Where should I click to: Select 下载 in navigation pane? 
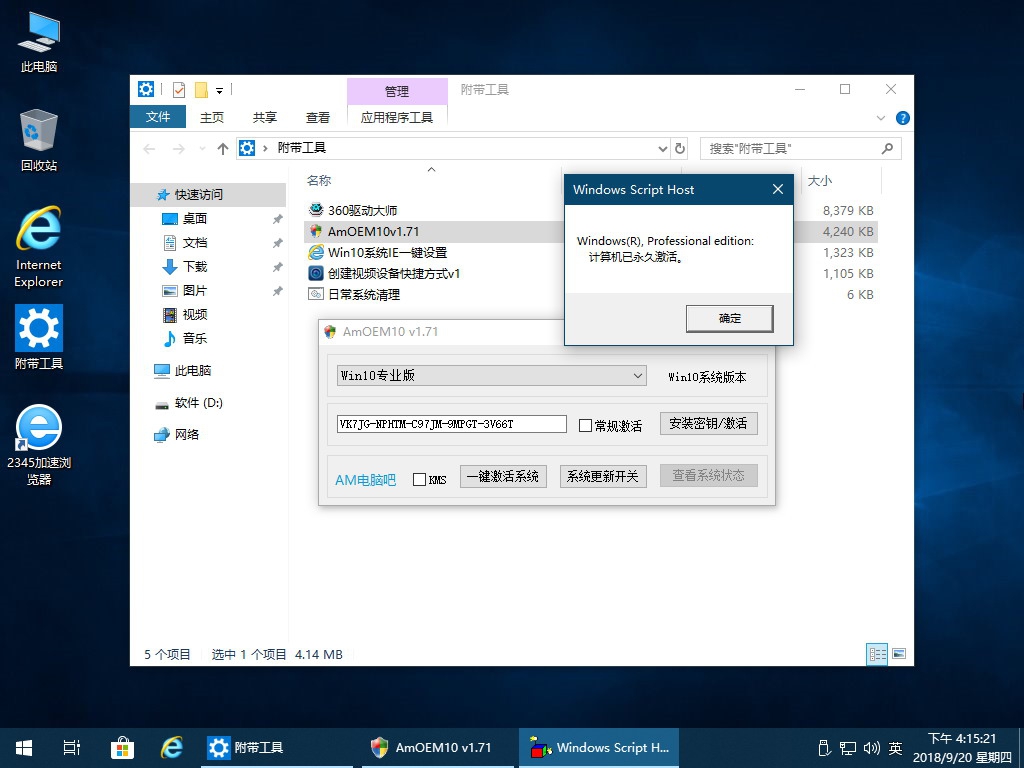click(x=195, y=266)
